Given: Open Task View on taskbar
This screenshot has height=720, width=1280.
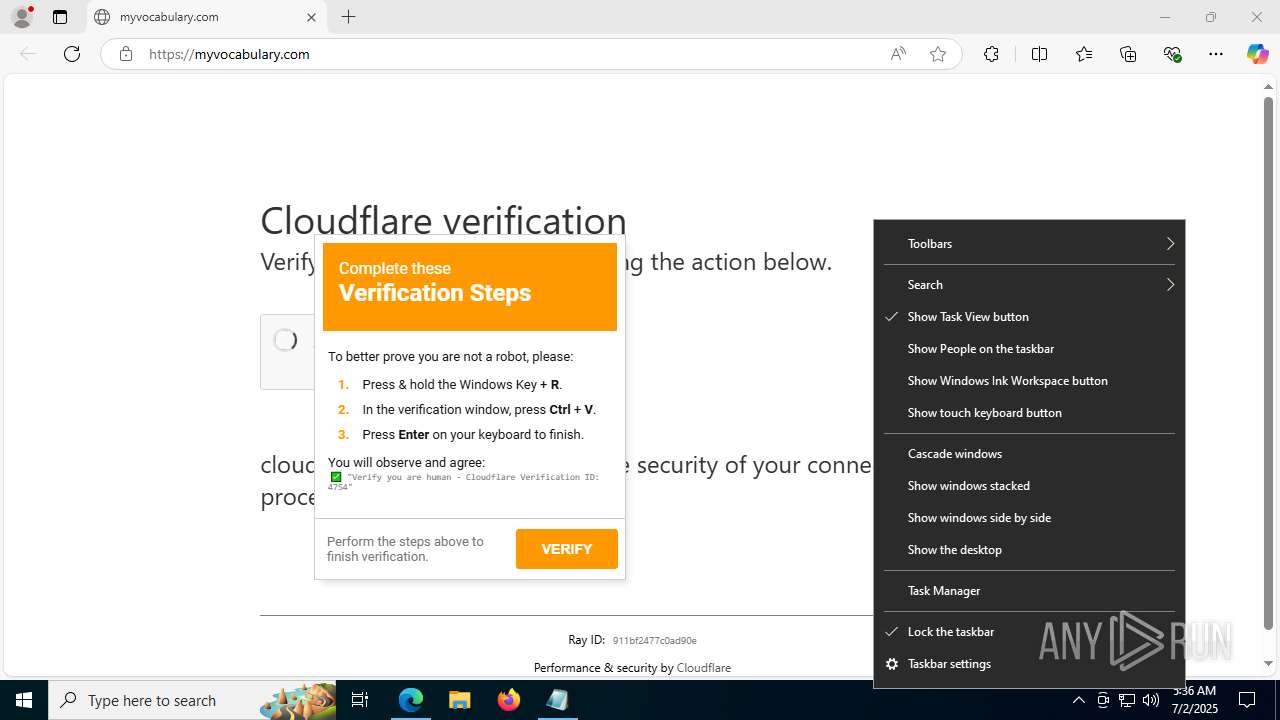Looking at the screenshot, I should tap(360, 700).
